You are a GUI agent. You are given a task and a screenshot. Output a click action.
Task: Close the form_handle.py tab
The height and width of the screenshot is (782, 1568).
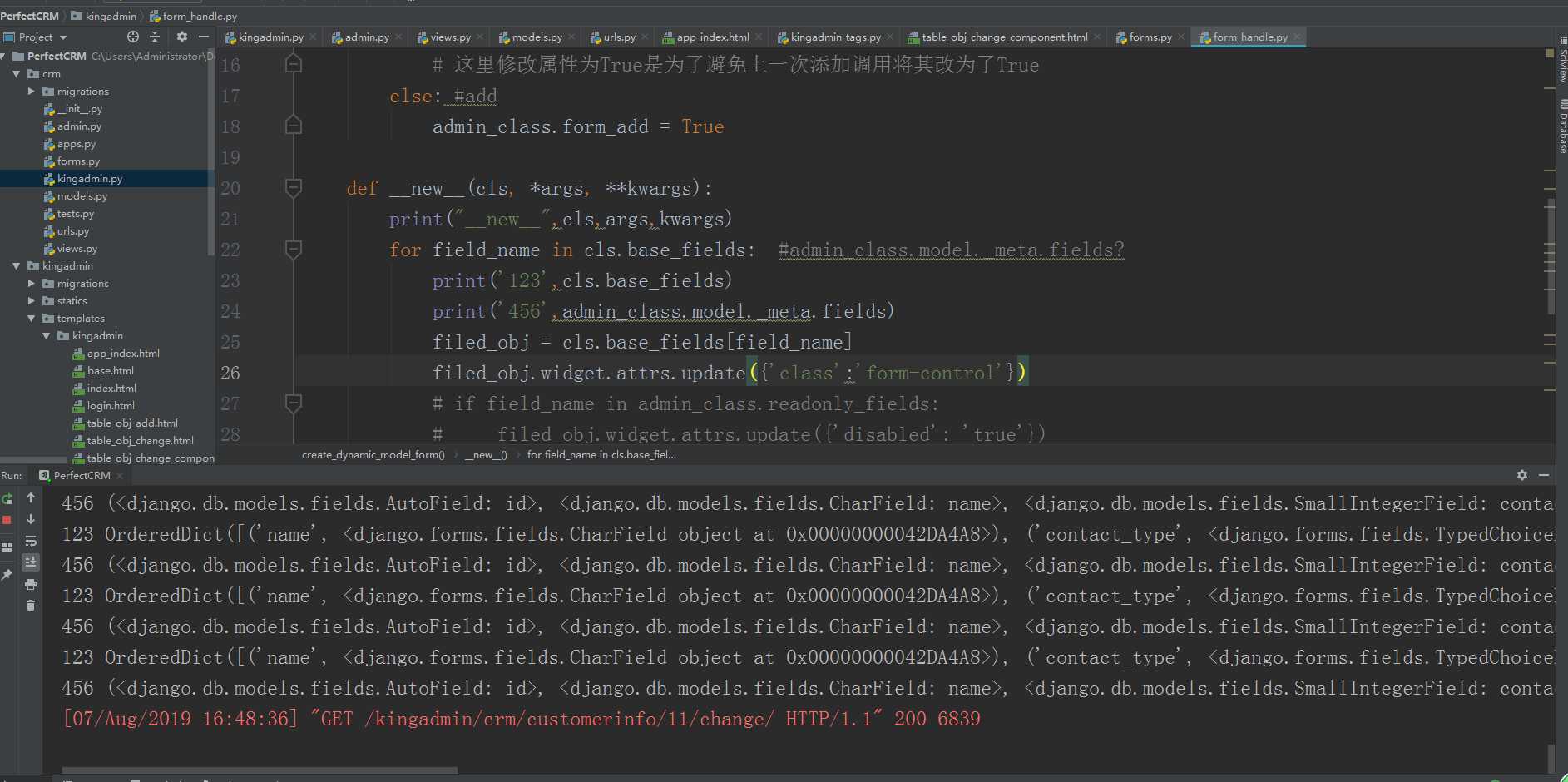[1297, 37]
